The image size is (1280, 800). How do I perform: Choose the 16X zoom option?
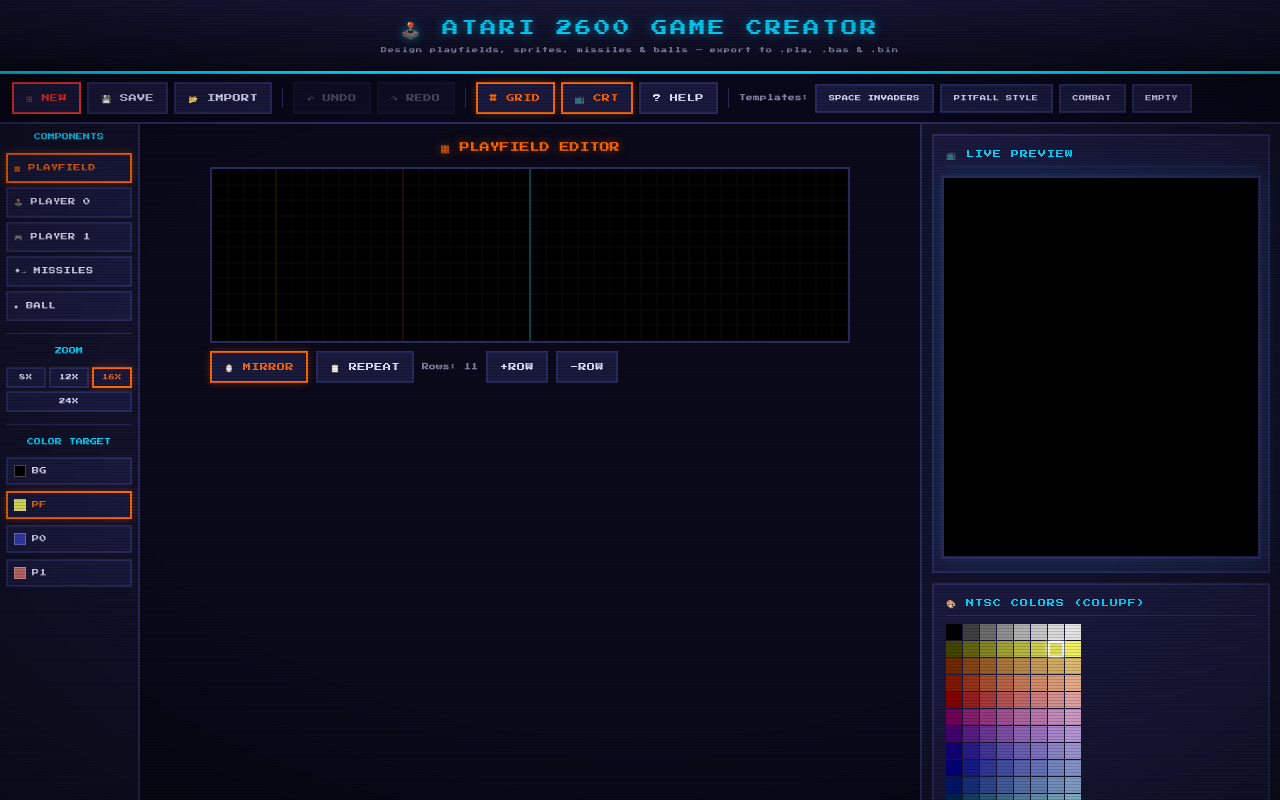pyautogui.click(x=112, y=377)
